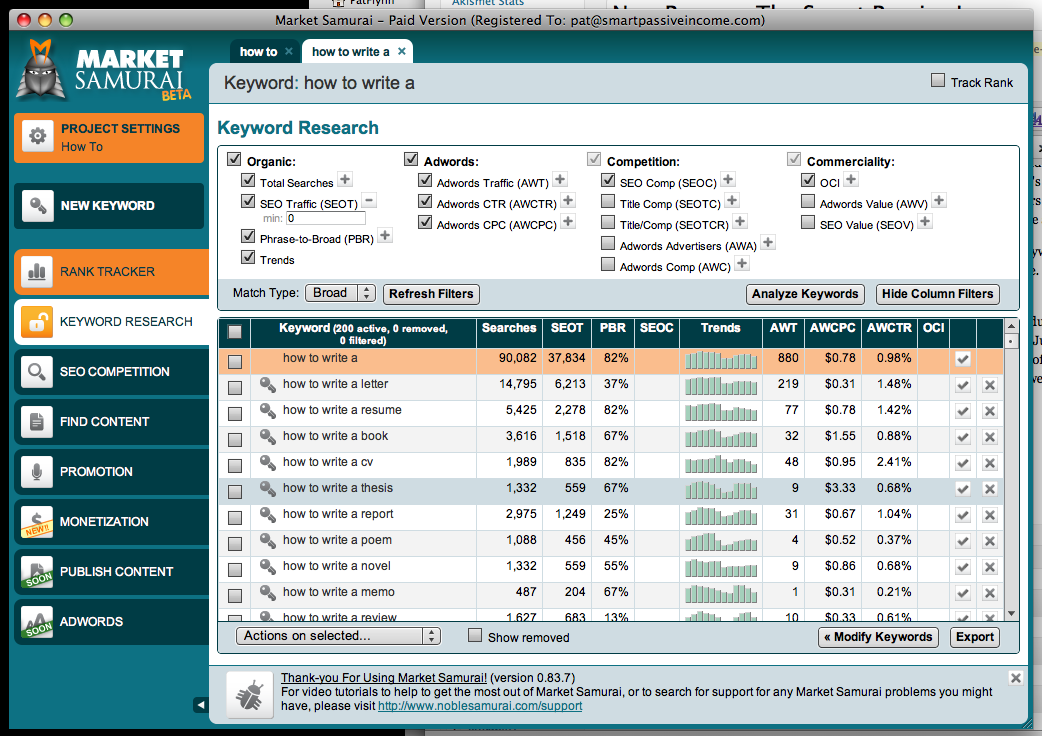Screen dimensions: 1042x736
Task: Close the 'how to write a' tab
Action: 401,51
